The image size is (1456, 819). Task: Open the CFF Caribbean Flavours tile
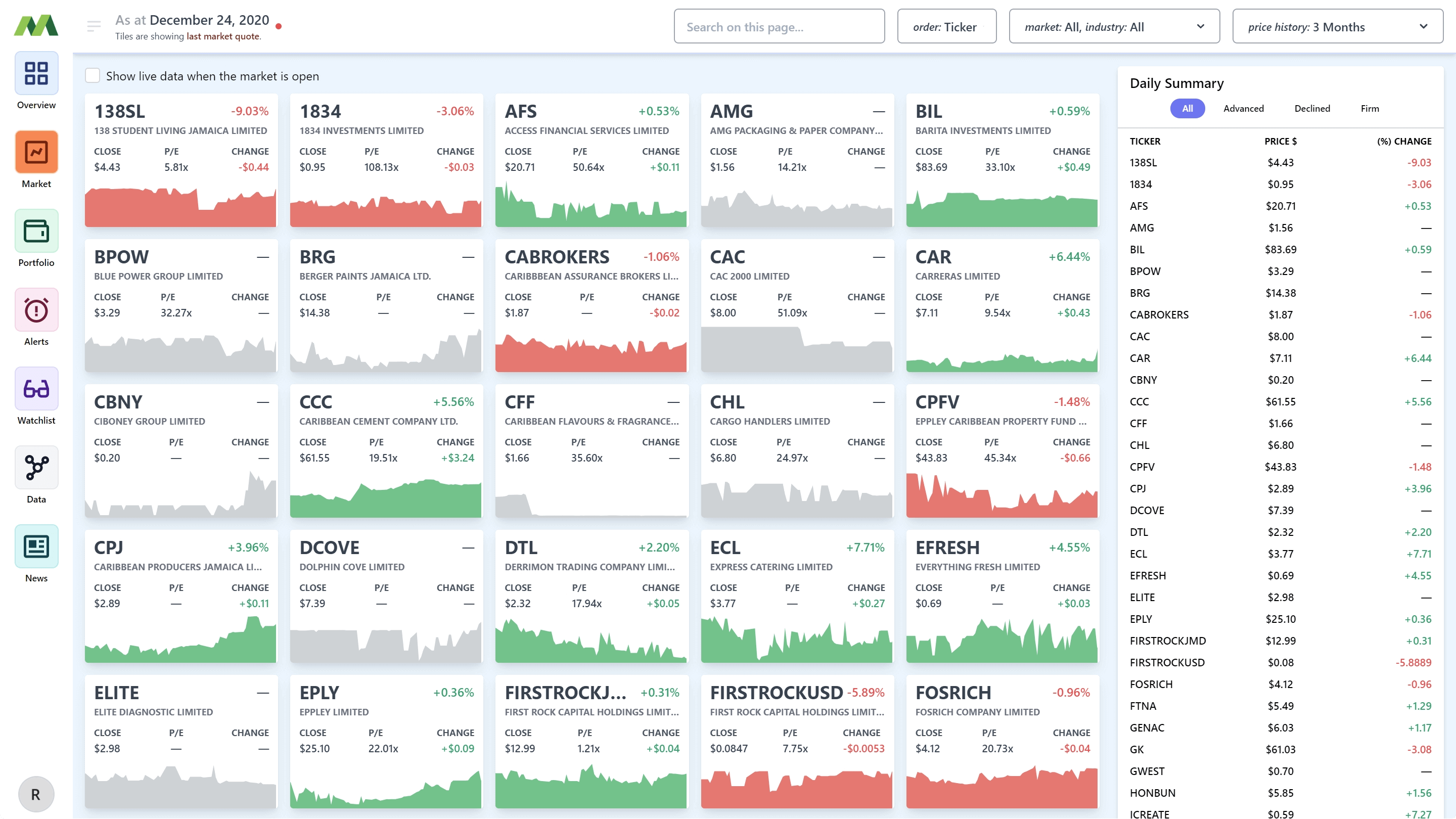(x=592, y=451)
